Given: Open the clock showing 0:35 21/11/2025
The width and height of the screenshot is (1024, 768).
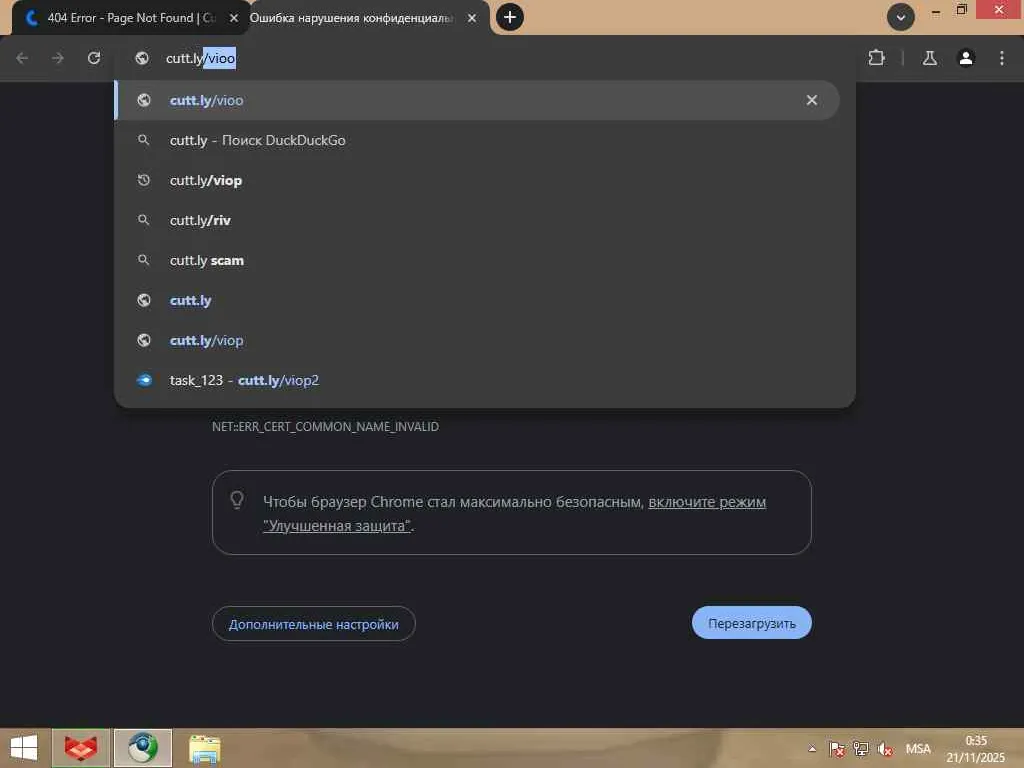Looking at the screenshot, I should (976, 749).
